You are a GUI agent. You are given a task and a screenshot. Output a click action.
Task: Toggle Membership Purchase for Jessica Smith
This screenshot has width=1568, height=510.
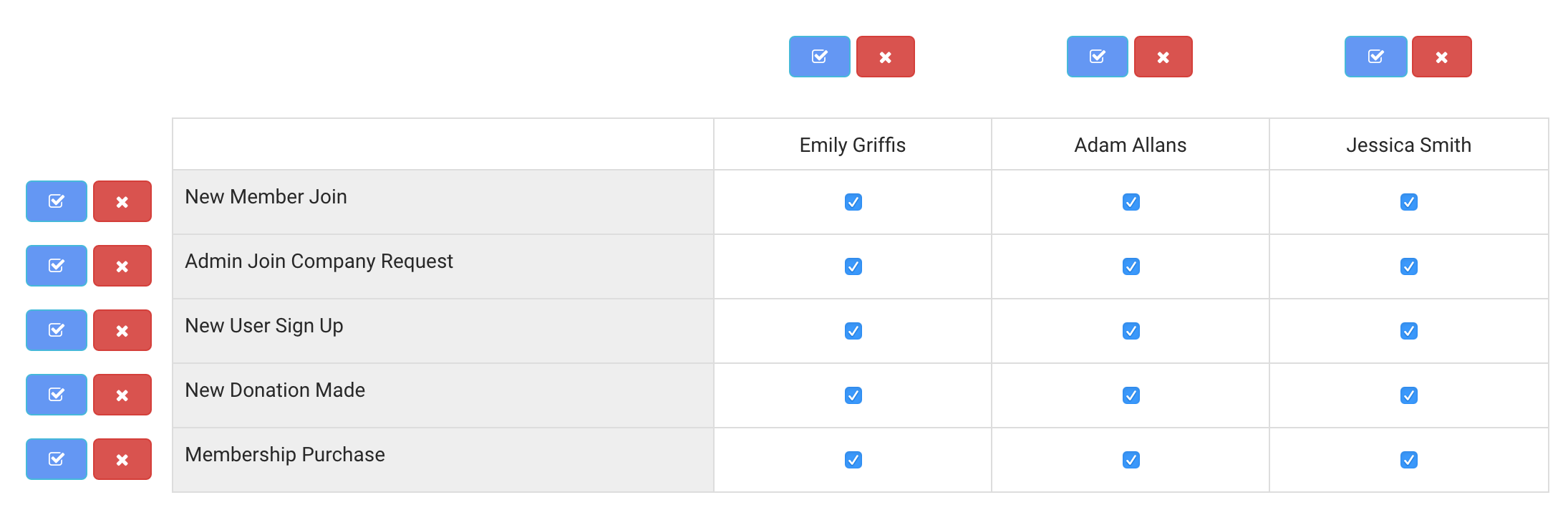pyautogui.click(x=1408, y=460)
